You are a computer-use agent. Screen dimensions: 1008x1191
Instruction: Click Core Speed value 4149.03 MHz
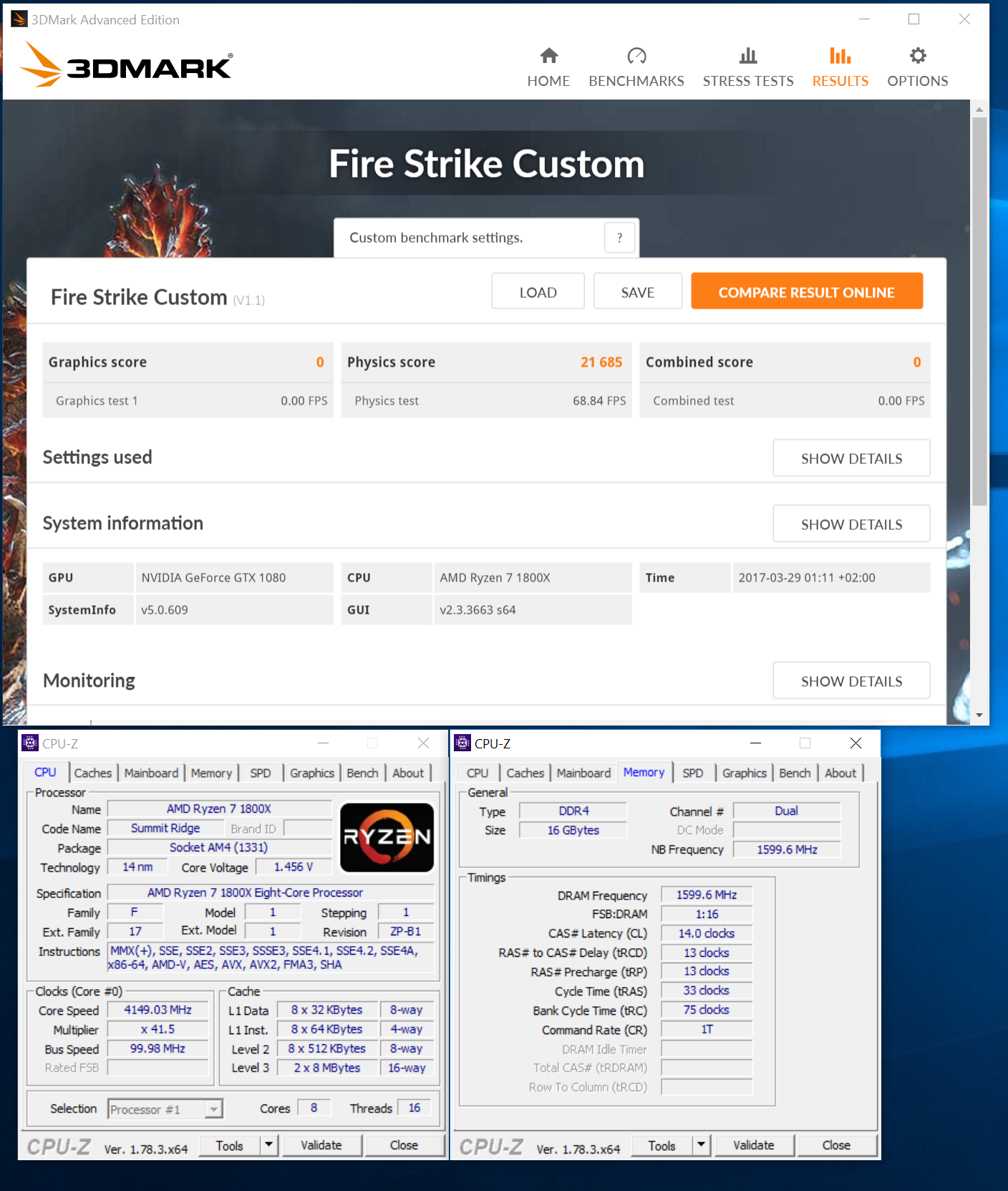tap(158, 1010)
